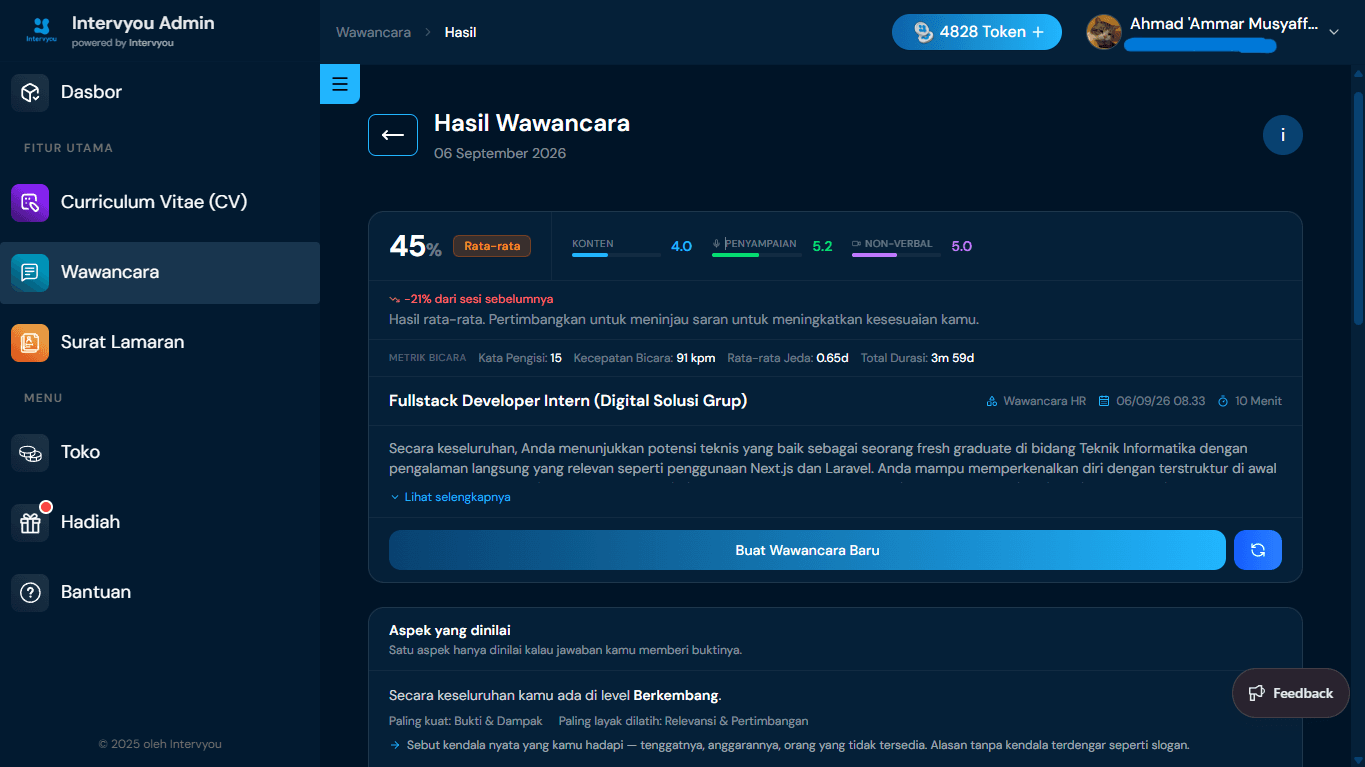Viewport: 1365px width, 767px height.
Task: Open the info button beside Hasil Wawancara
Action: pos(1283,135)
